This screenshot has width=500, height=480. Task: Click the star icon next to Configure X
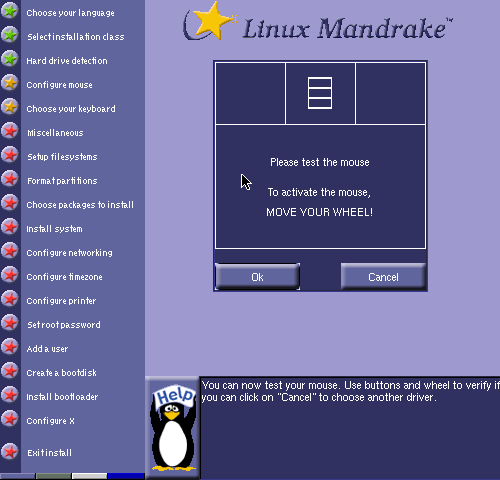point(10,419)
